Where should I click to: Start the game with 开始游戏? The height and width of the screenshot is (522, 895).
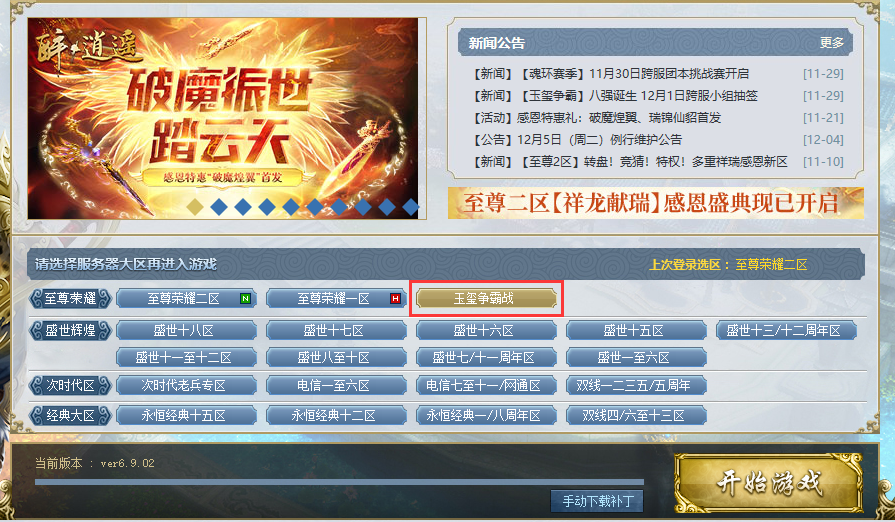(769, 483)
